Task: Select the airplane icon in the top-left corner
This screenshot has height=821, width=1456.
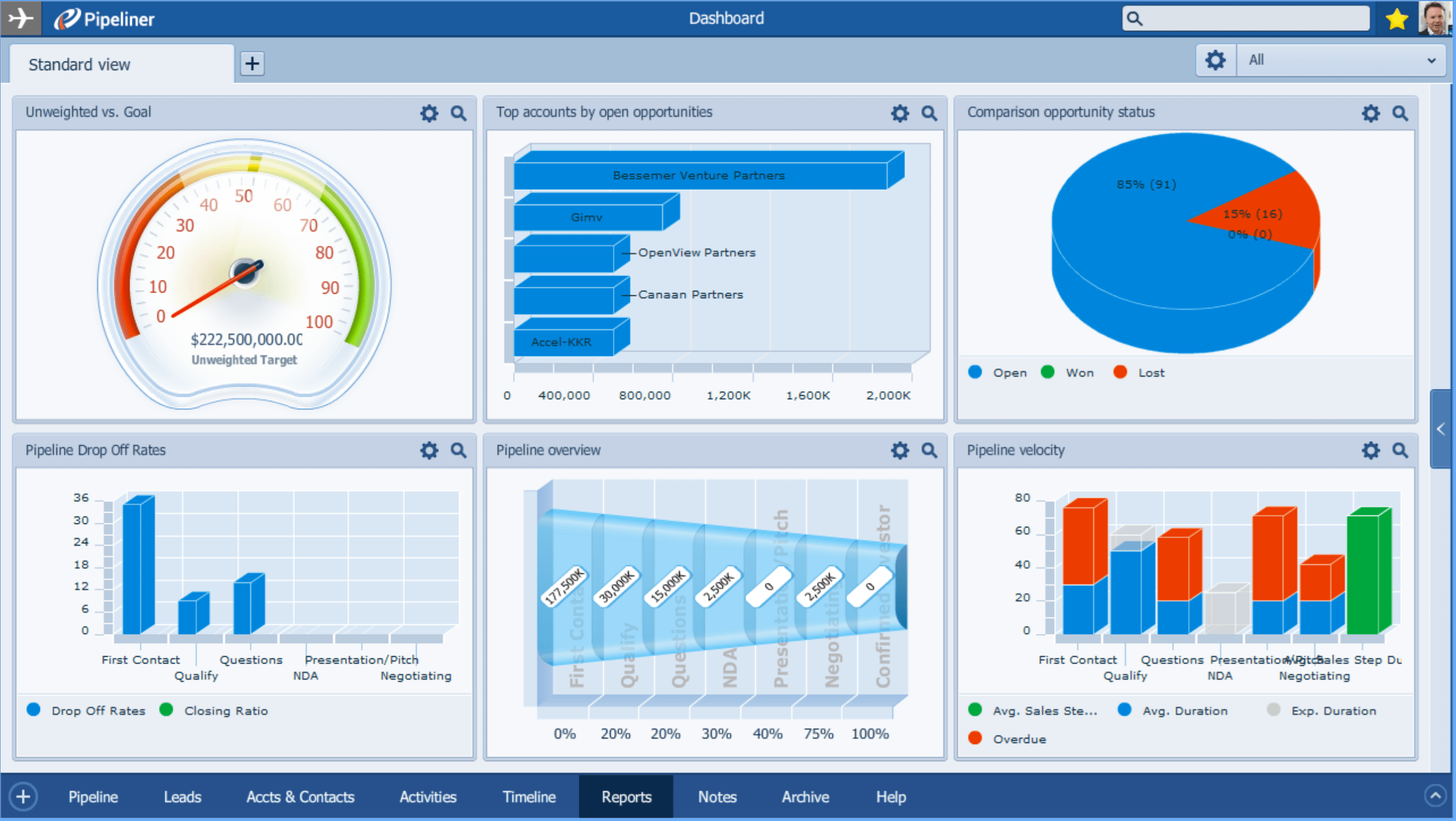Action: coord(21,18)
